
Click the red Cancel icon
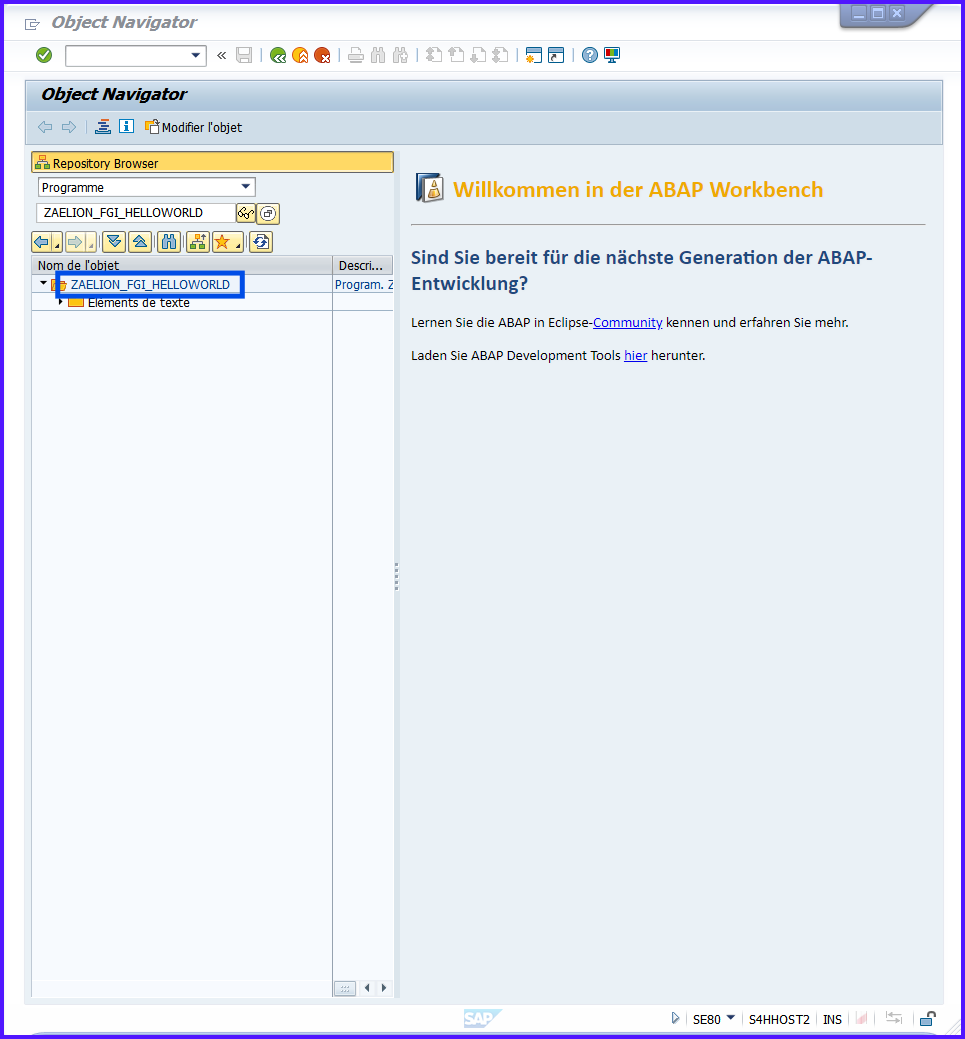coord(322,56)
